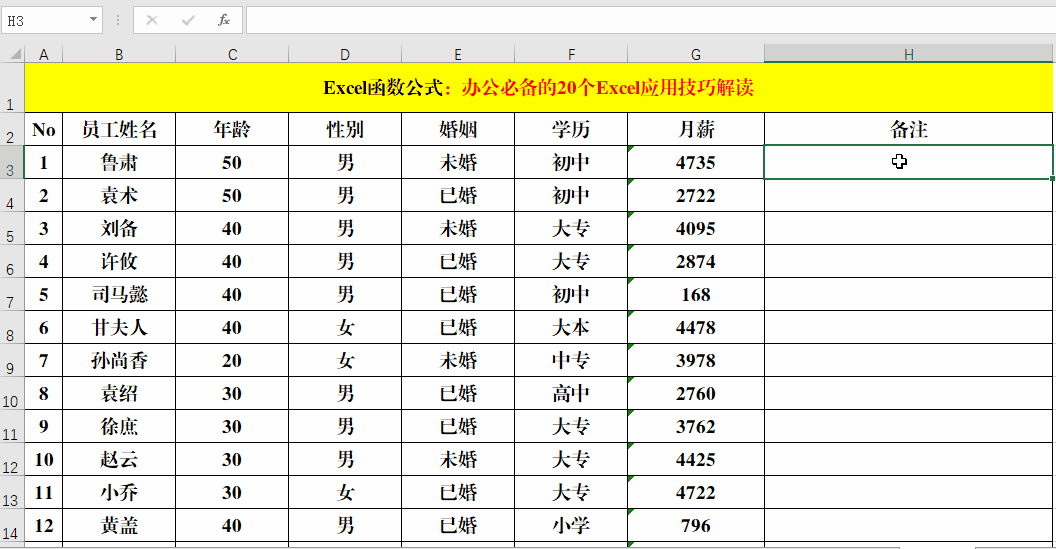Select the cell containing 小乔
This screenshot has height=549, width=1056.
[119, 492]
